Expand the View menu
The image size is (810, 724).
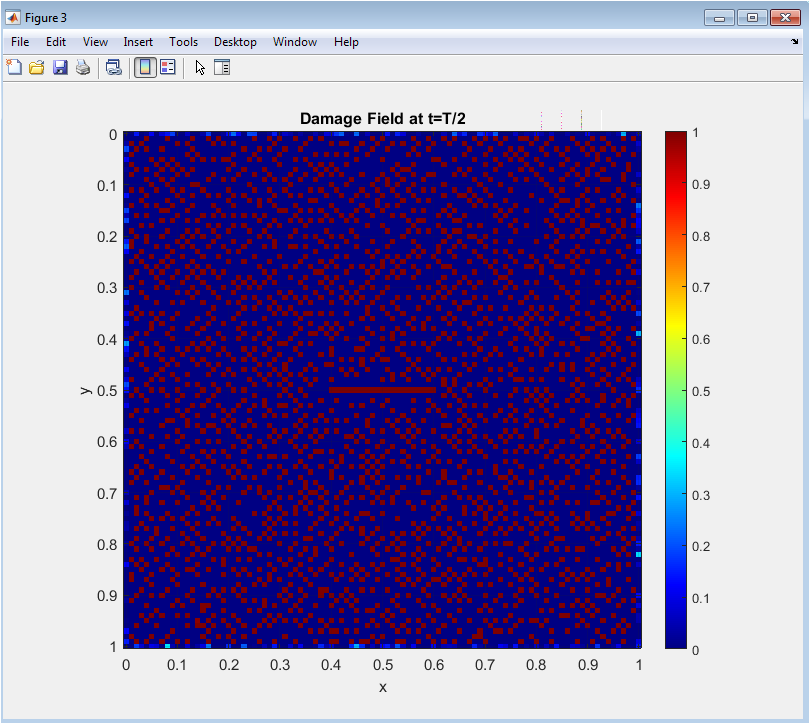click(x=95, y=42)
